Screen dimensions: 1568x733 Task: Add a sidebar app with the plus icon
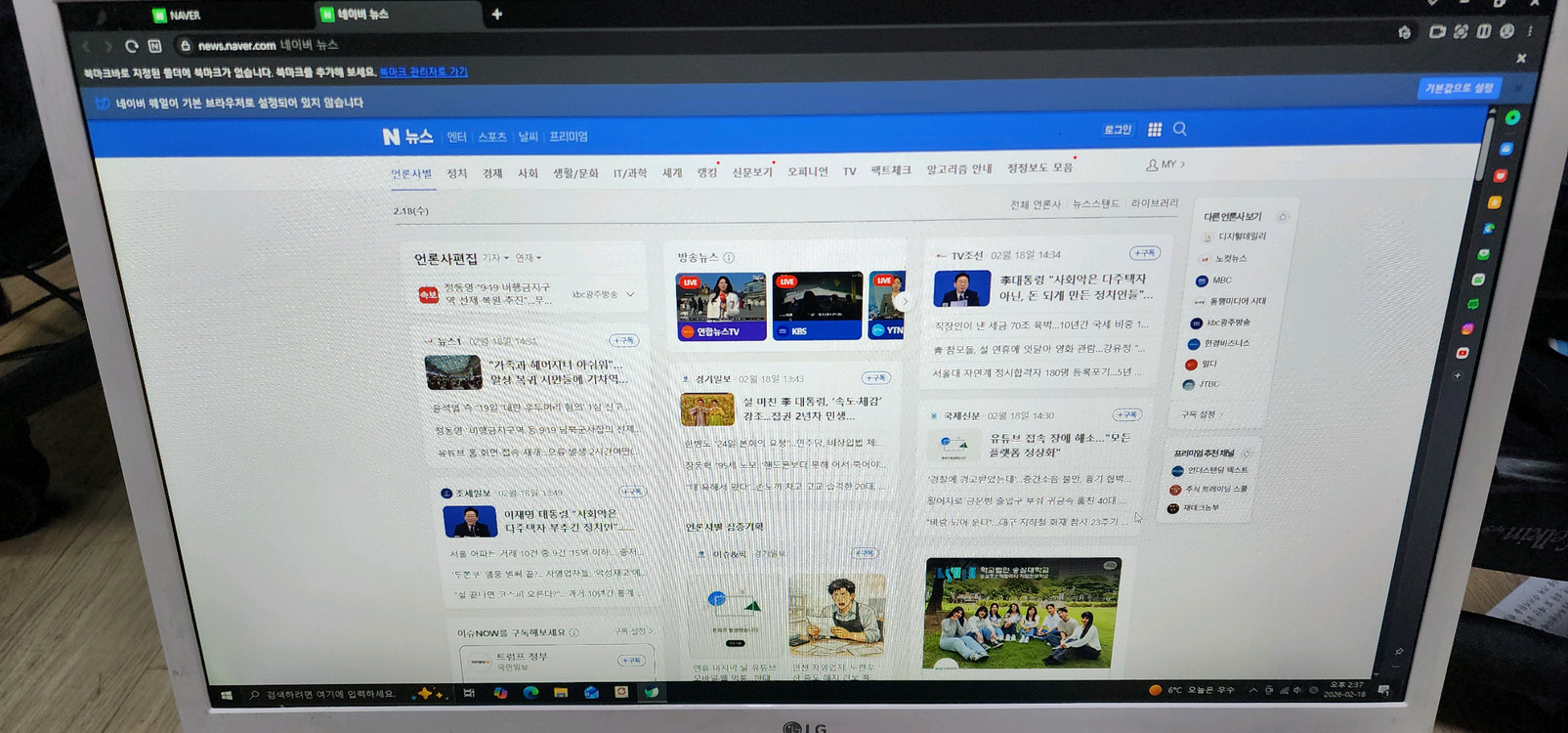coord(1458,375)
